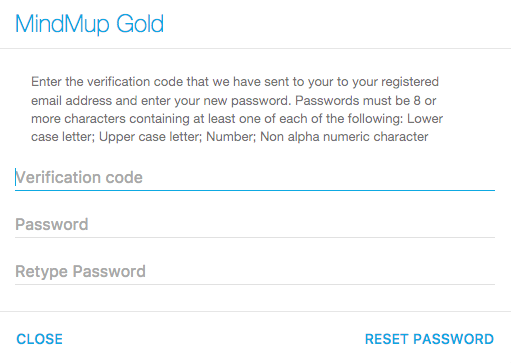This screenshot has height=363, width=511.
Task: Click the CLOSE button
Action: (x=40, y=339)
